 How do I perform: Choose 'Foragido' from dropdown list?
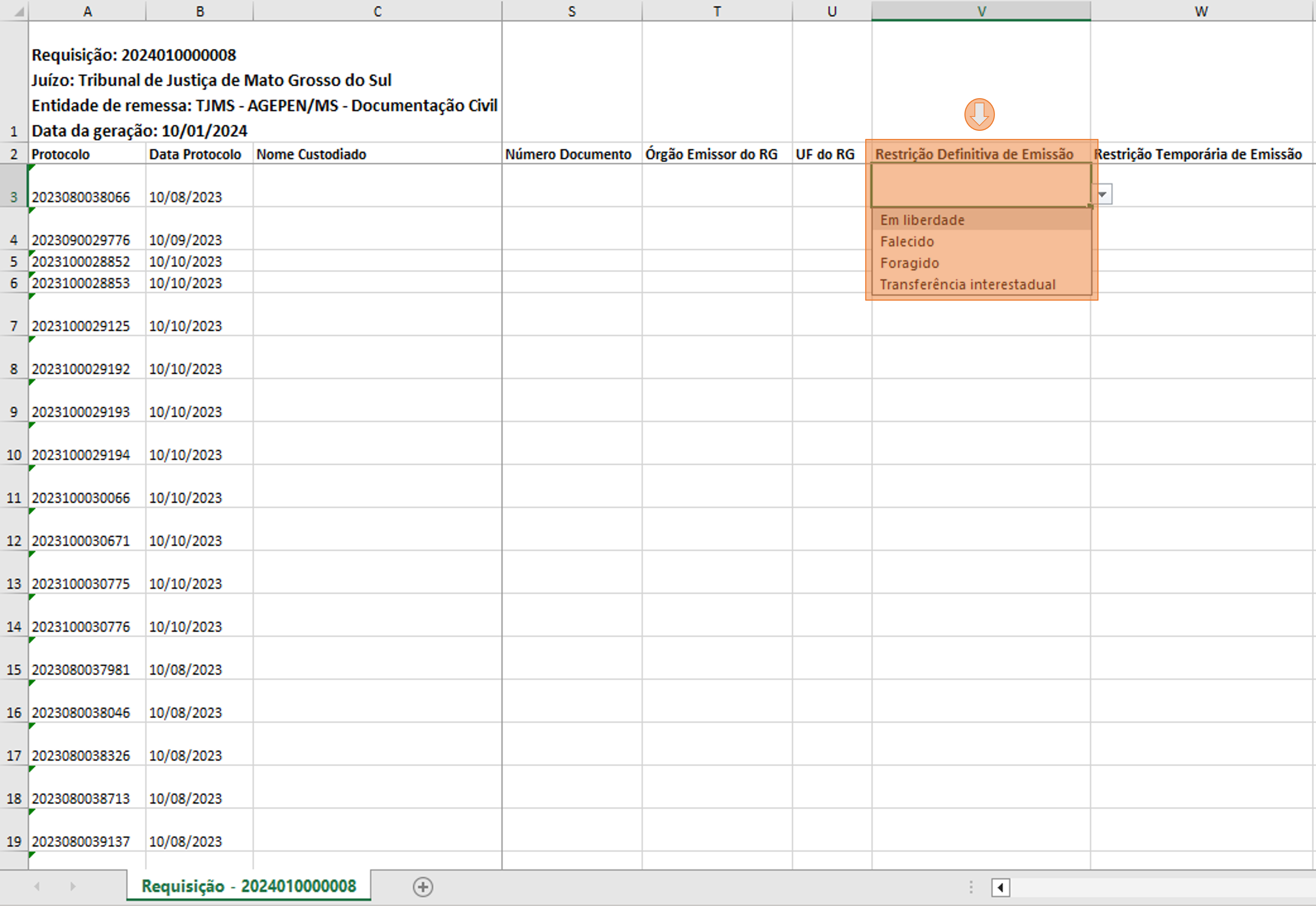981,263
